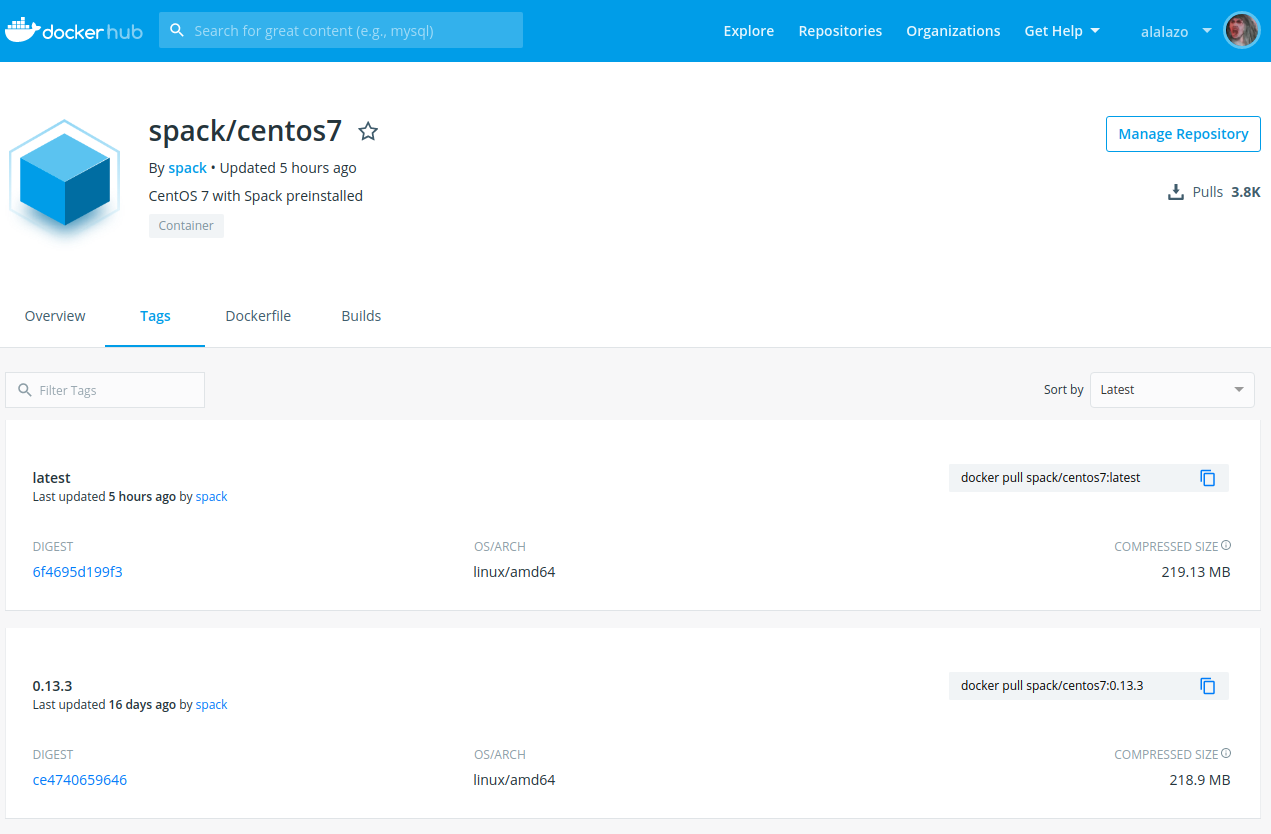This screenshot has height=834, width=1271.
Task: Click the 0.13.3 tag name
Action: click(x=53, y=686)
